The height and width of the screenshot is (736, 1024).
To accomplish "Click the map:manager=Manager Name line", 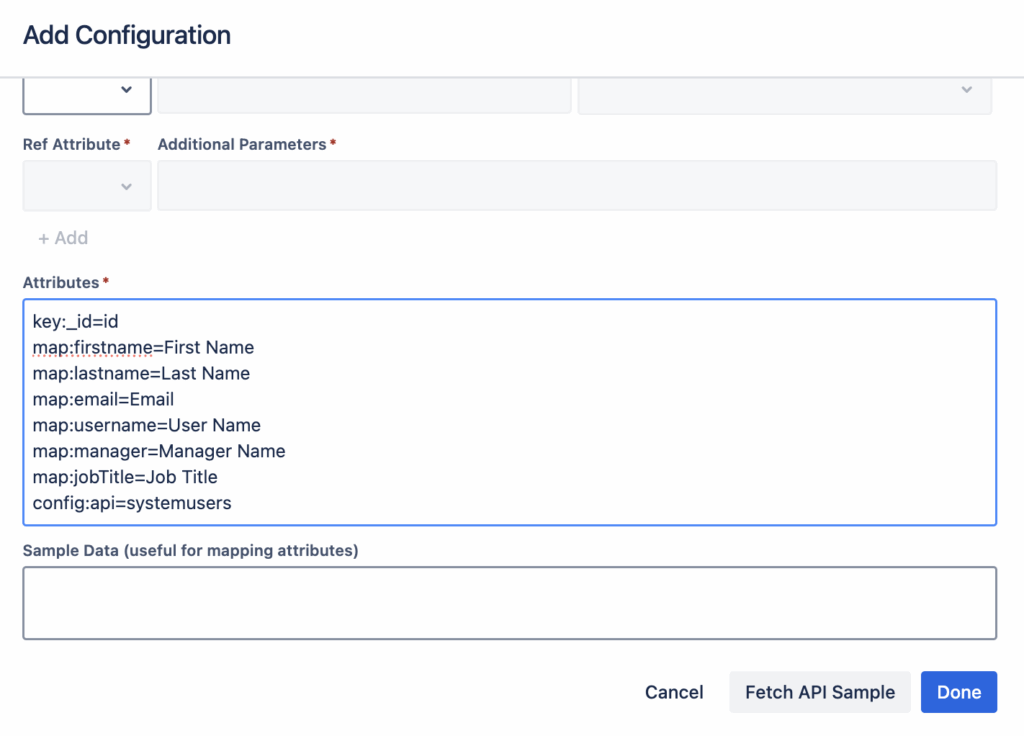I will pyautogui.click(x=159, y=452).
